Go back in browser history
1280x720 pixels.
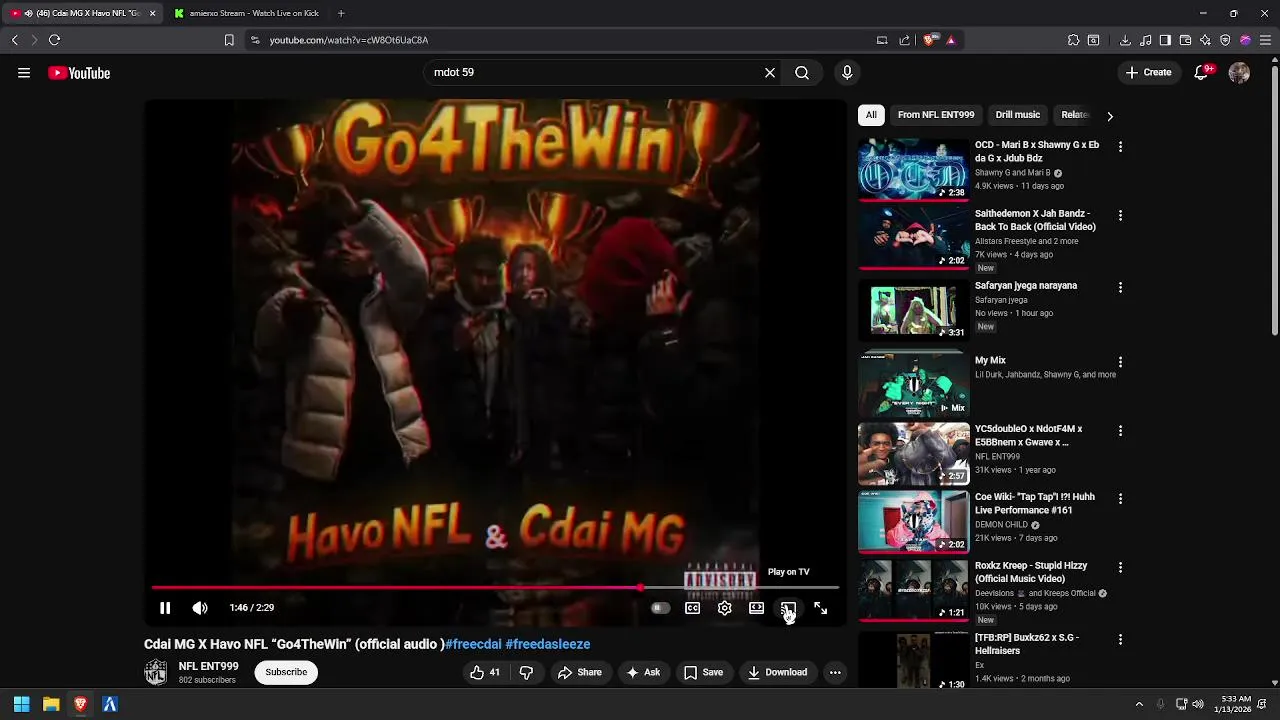pos(14,40)
